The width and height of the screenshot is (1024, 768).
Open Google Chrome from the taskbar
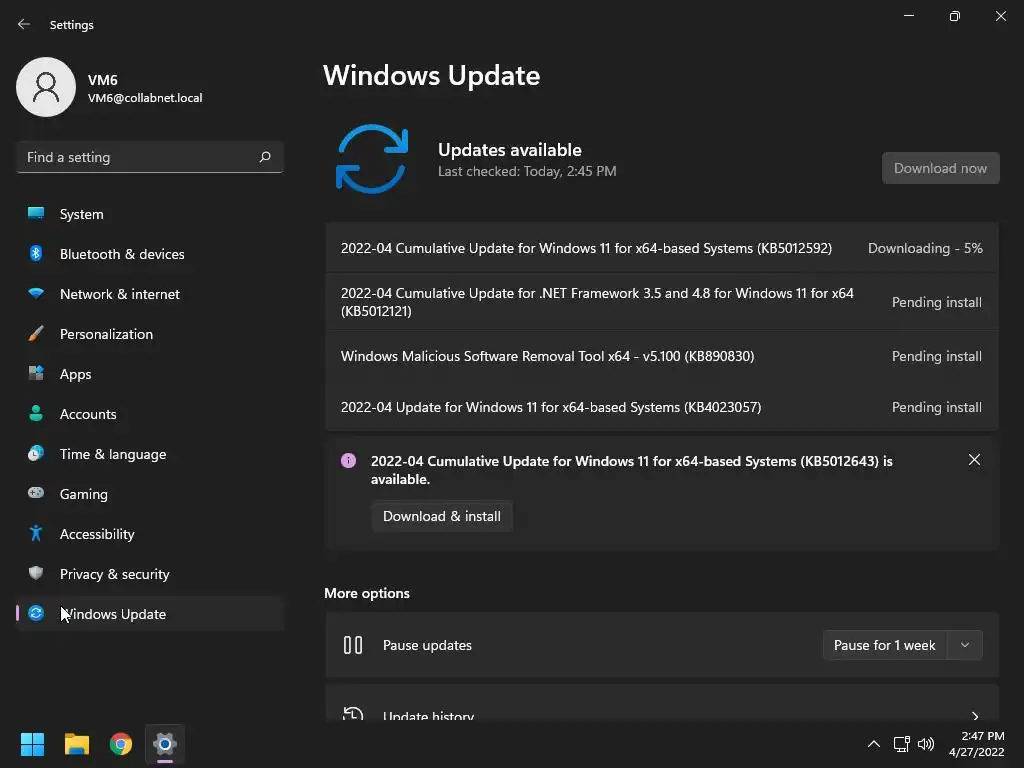[x=121, y=744]
